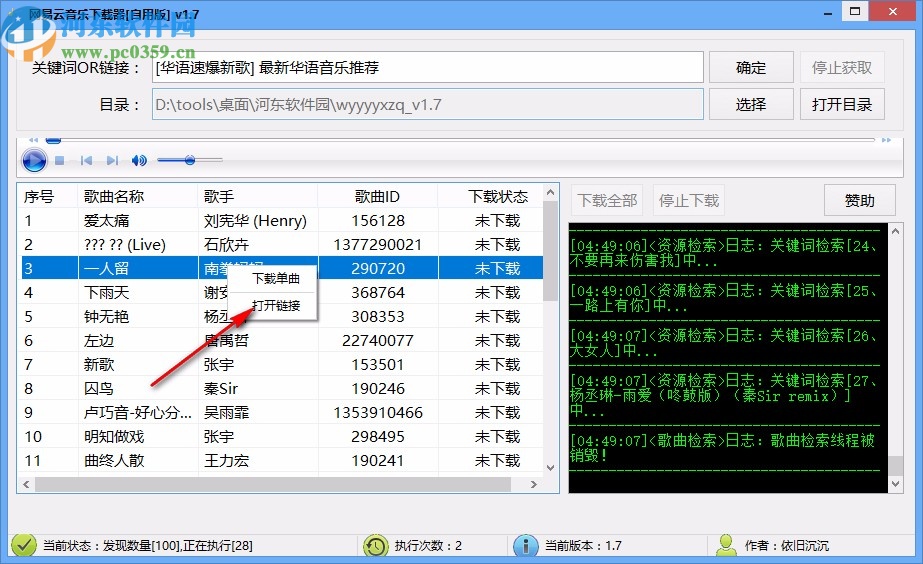Select the song row 囚鸟
Image resolution: width=923 pixels, height=564 pixels.
coord(282,389)
